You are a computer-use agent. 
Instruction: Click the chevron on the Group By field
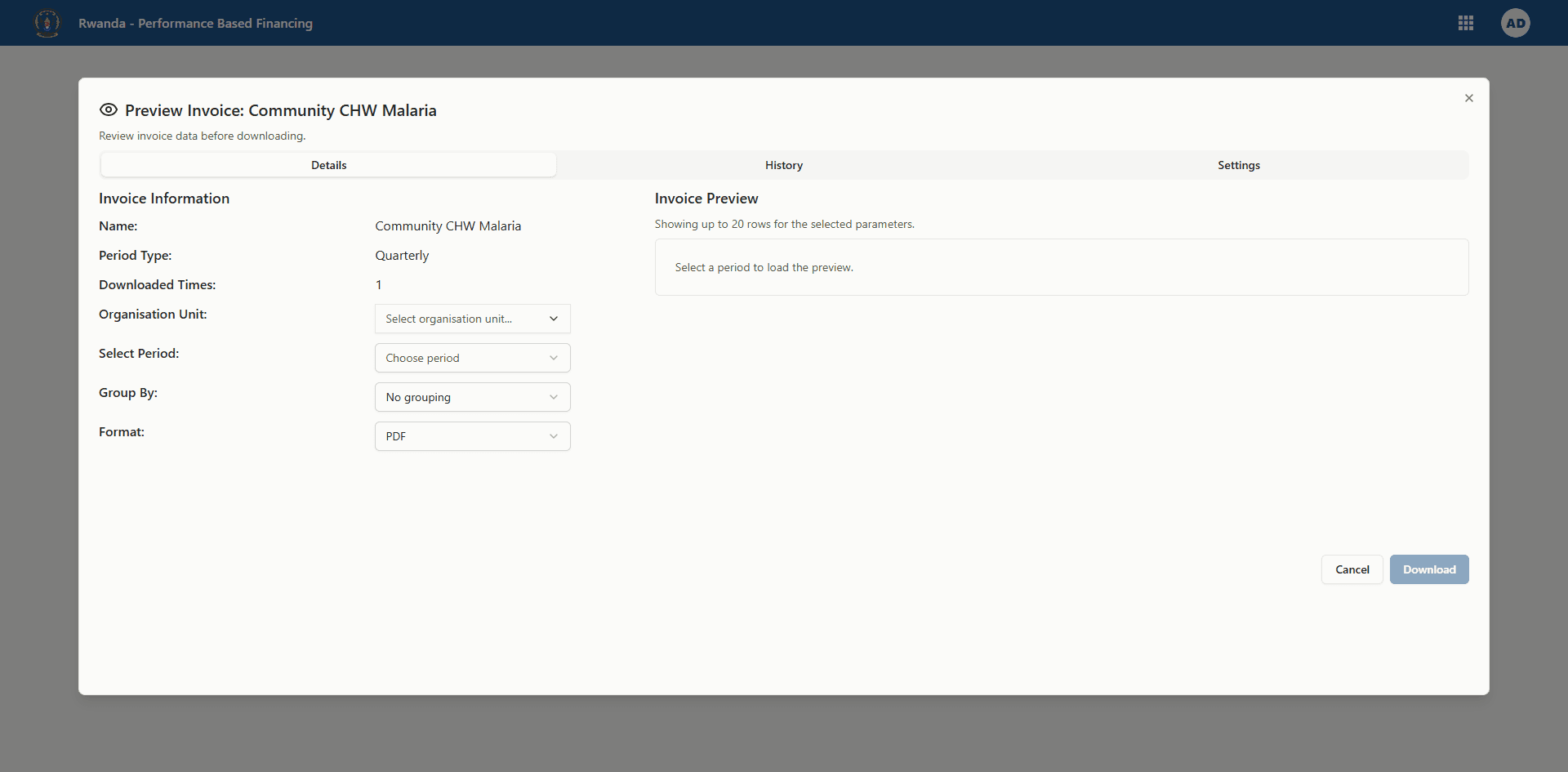pyautogui.click(x=554, y=397)
